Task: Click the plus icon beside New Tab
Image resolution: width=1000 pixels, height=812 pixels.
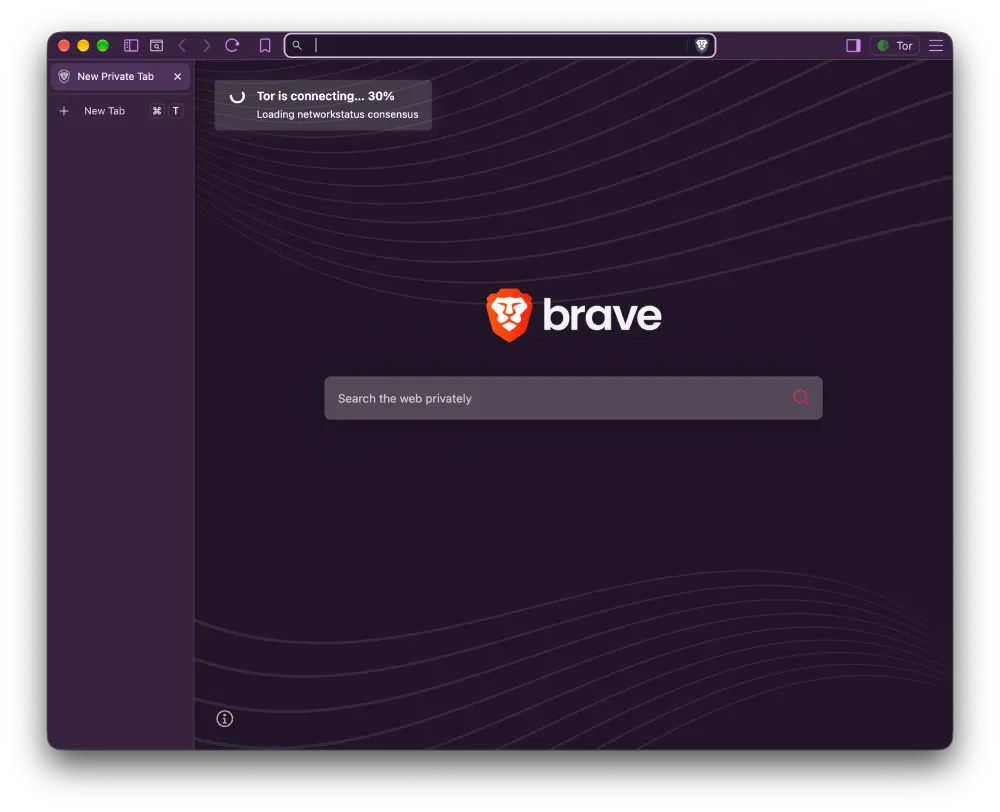Action: 64,111
